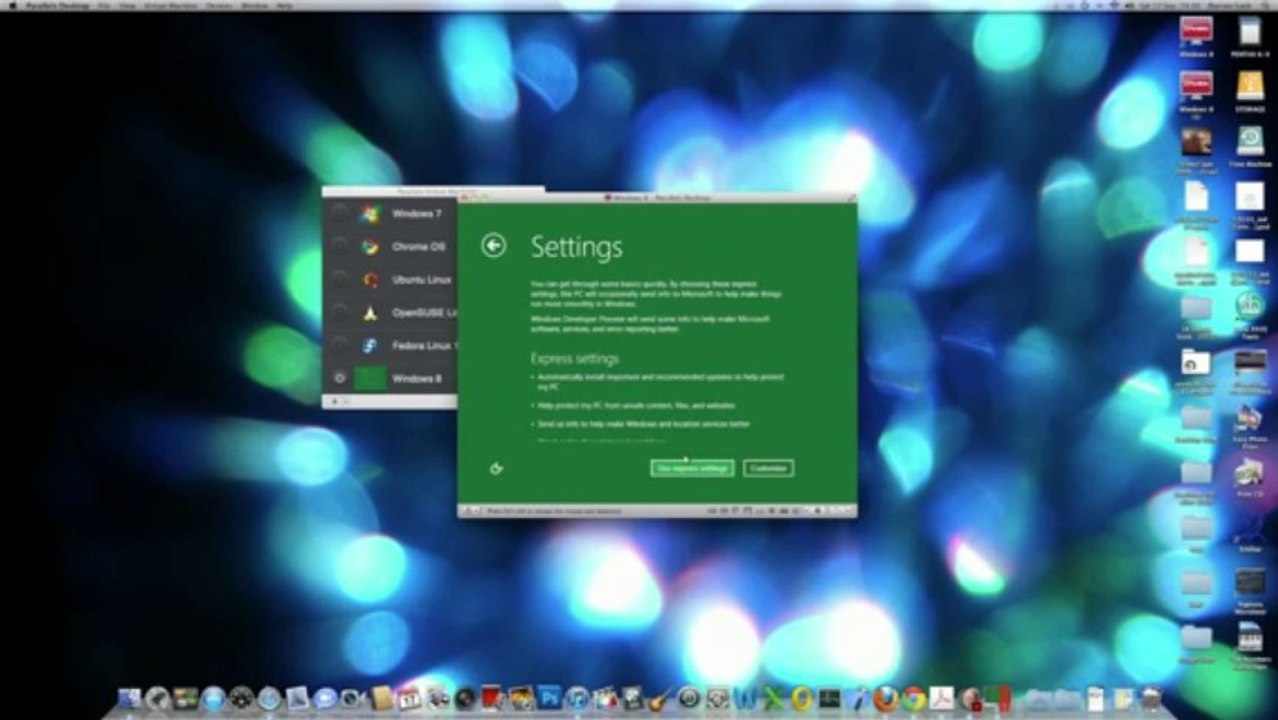
Task: Launch Microsoft Word from the Dock
Action: point(744,699)
